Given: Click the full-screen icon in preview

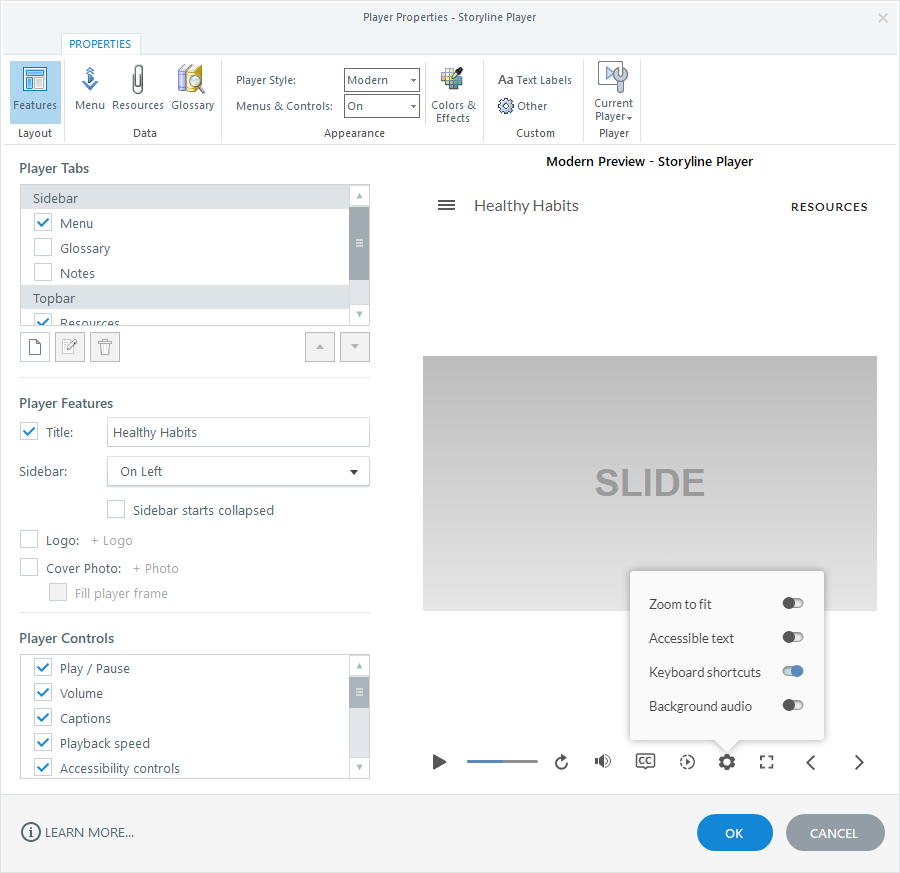Looking at the screenshot, I should click(766, 762).
